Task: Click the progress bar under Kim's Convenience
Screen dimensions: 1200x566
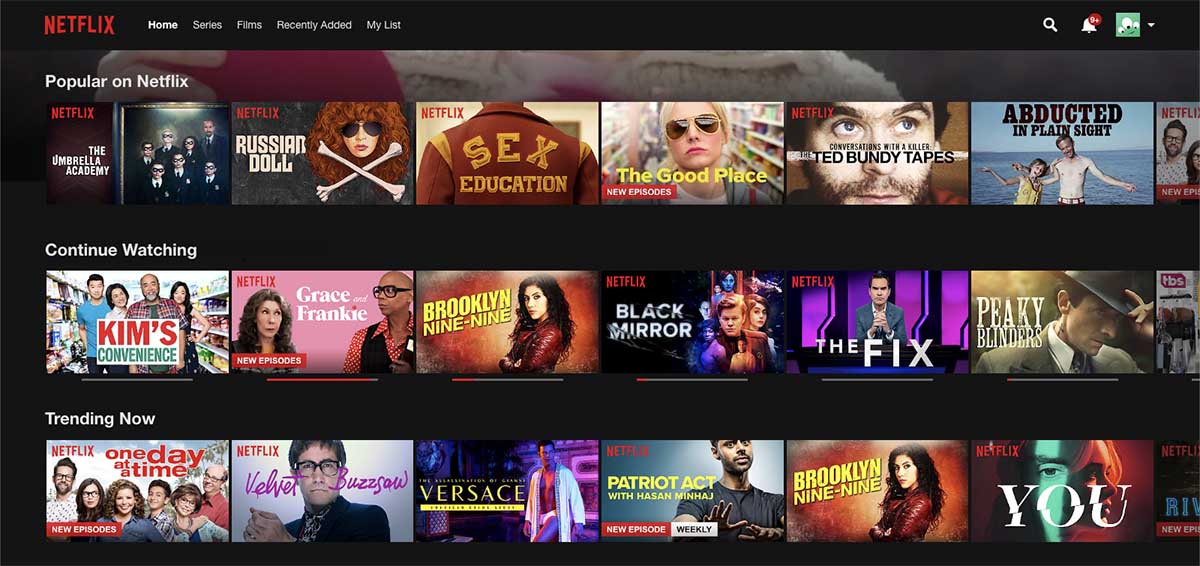Action: (137, 380)
